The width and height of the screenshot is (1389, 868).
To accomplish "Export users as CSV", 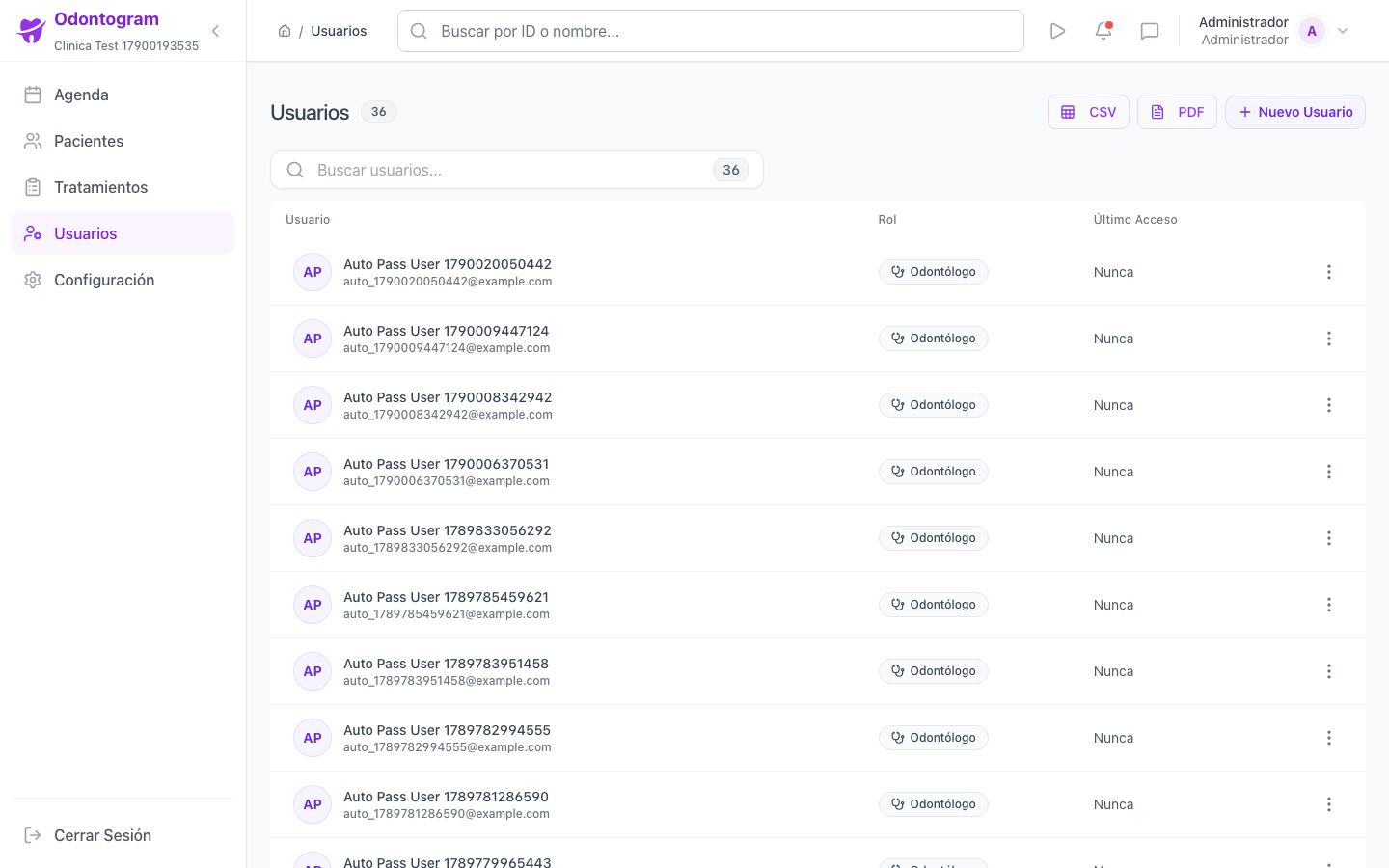I will [x=1088, y=112].
